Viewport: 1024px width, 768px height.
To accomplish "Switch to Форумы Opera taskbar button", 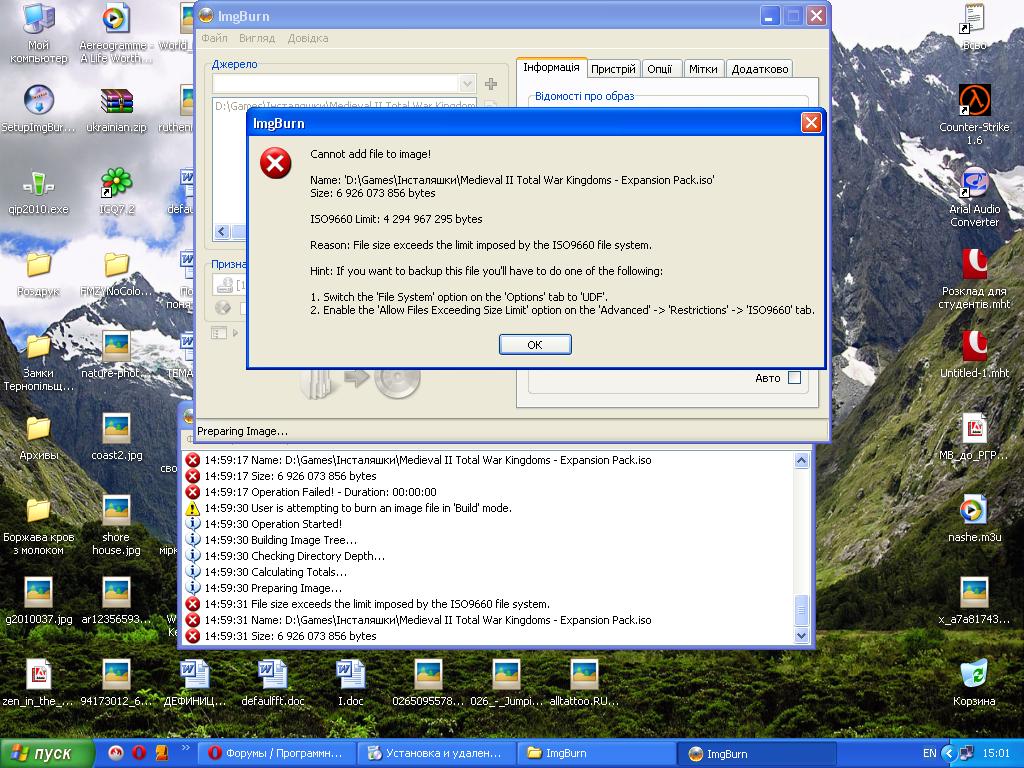I will [277, 753].
